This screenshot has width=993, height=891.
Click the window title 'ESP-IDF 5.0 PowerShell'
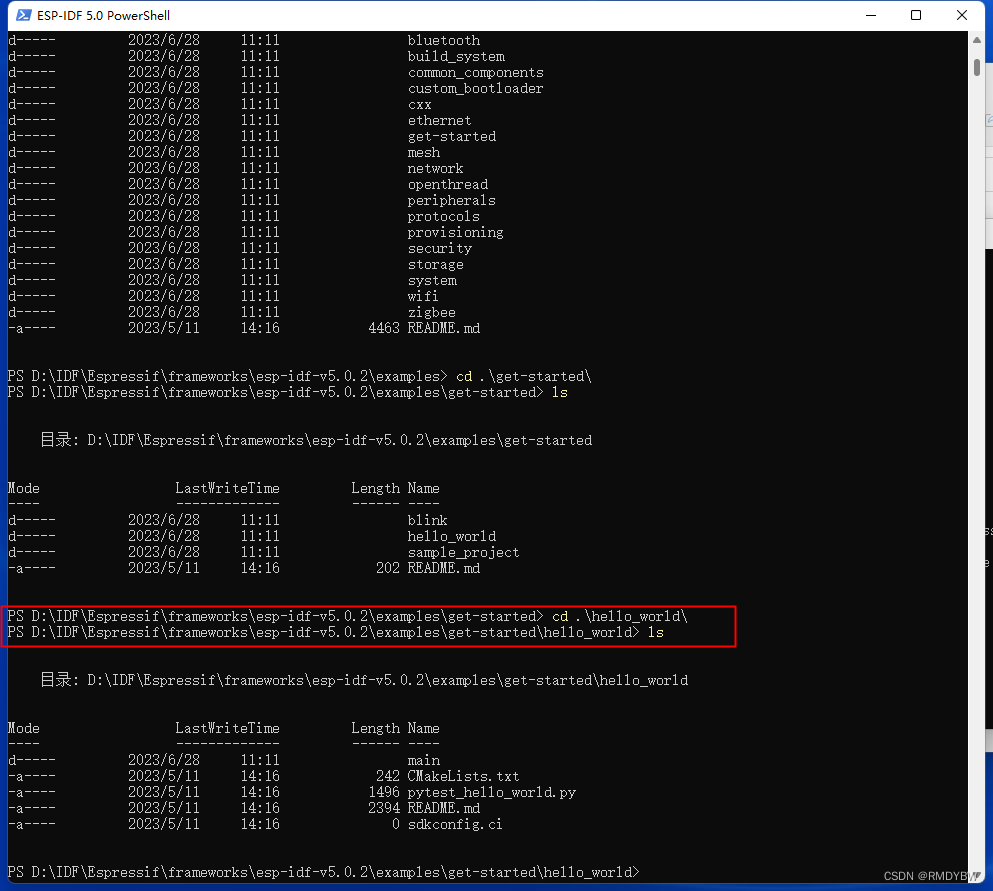pyautogui.click(x=103, y=15)
